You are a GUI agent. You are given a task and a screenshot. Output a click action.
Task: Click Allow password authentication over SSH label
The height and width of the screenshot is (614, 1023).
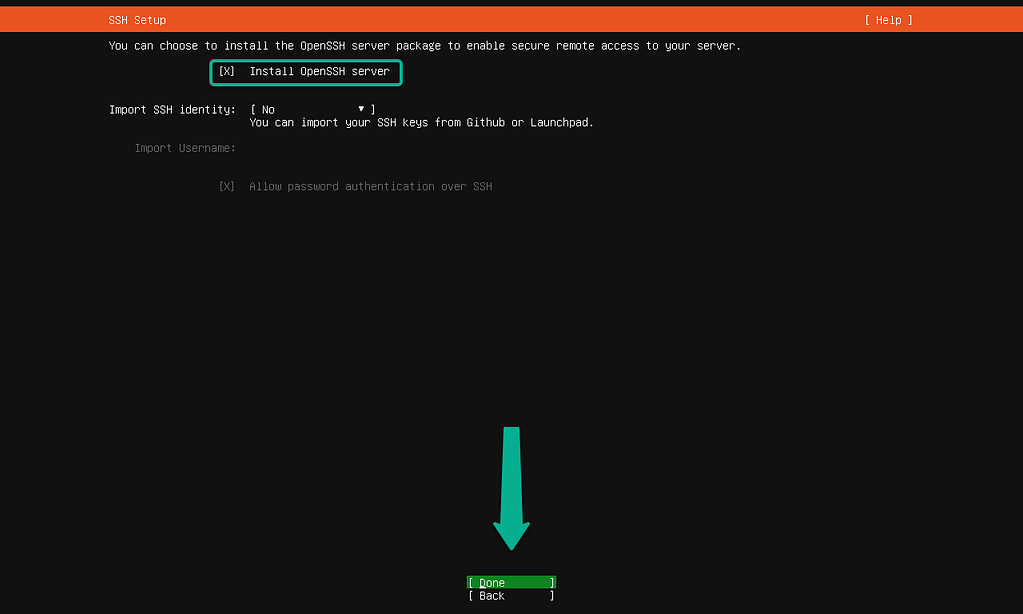pos(370,187)
